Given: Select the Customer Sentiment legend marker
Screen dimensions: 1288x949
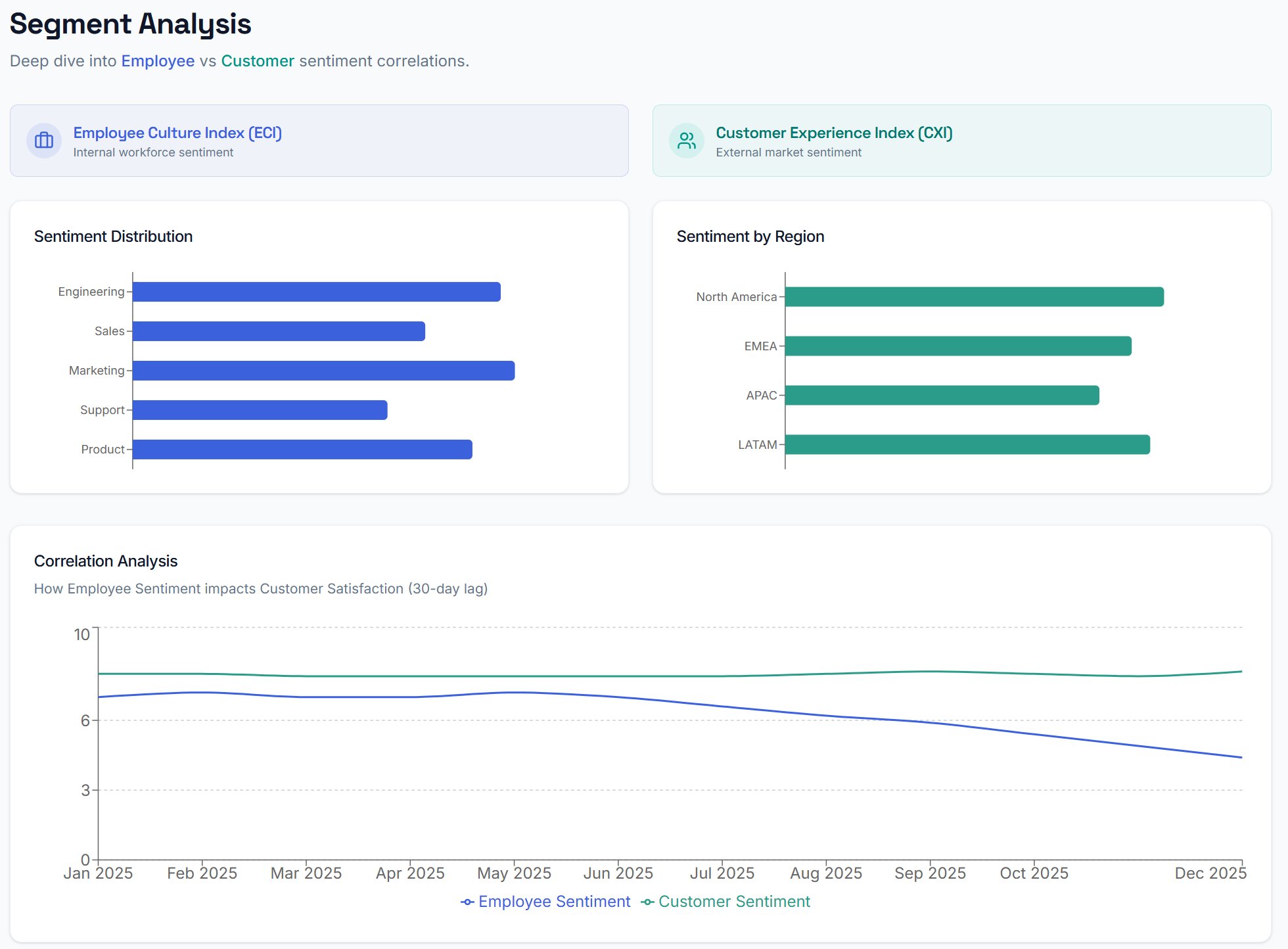Looking at the screenshot, I should [x=647, y=902].
